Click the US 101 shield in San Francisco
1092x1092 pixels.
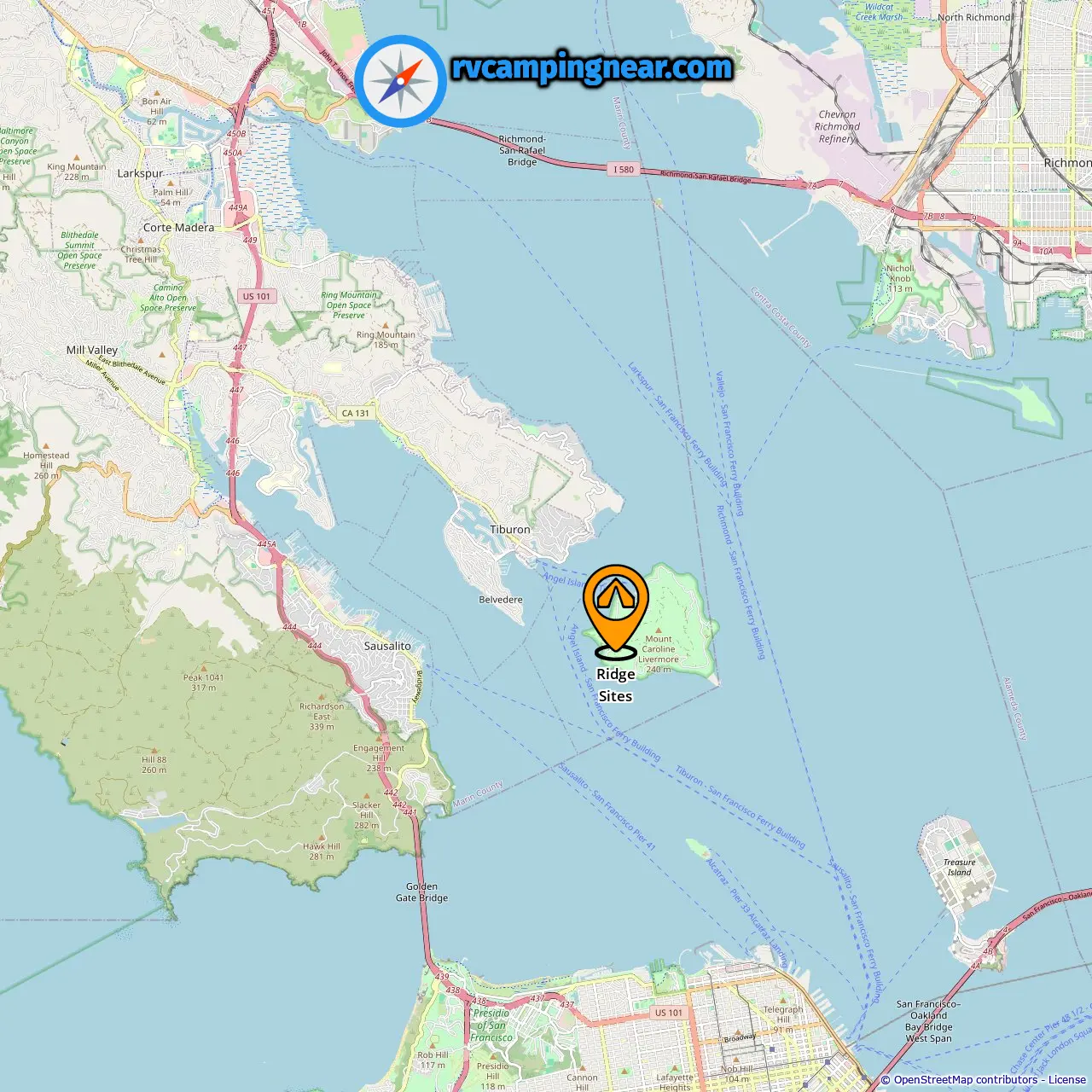pos(669,1013)
